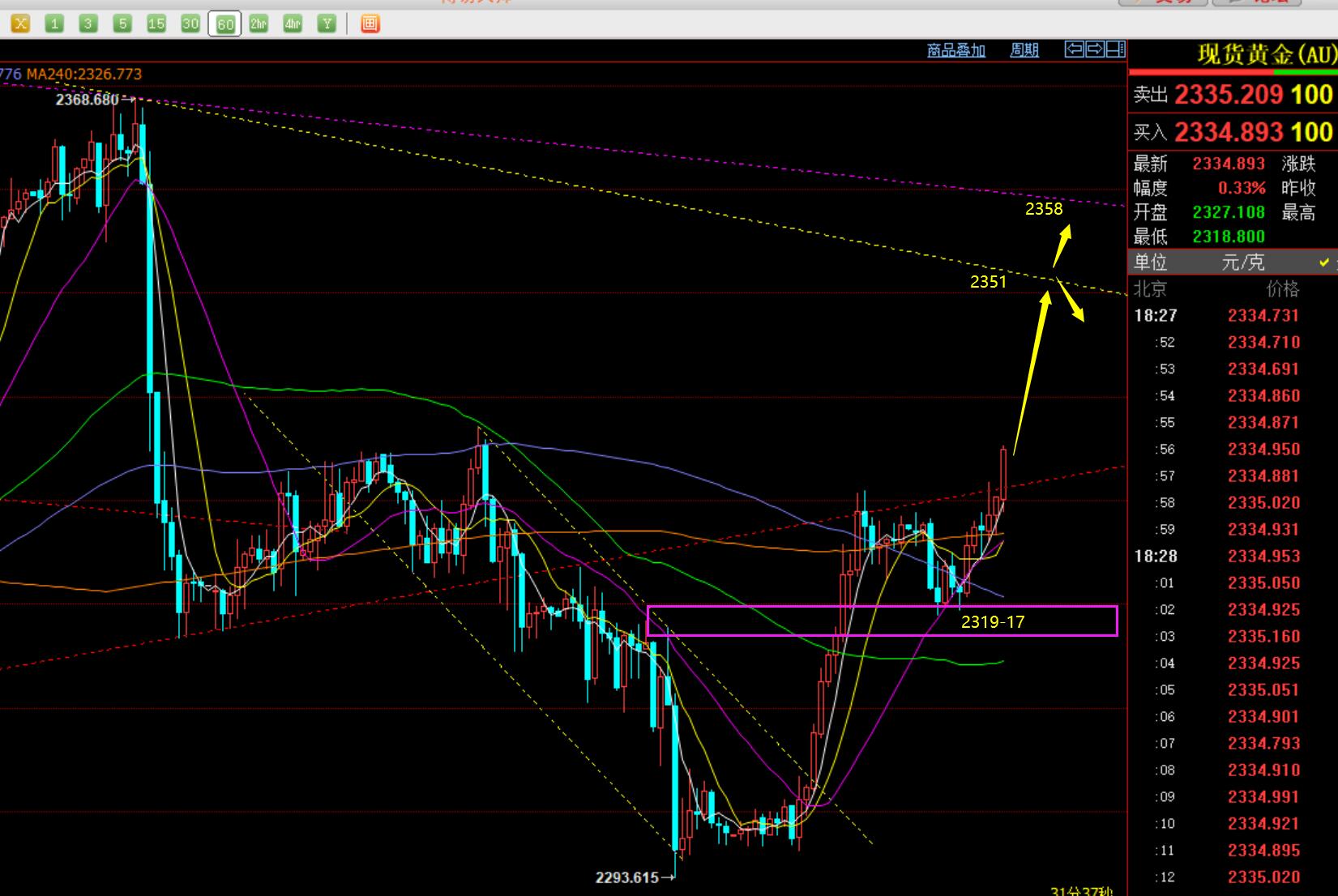The height and width of the screenshot is (896, 1338).
Task: Click the 开盘 value 2327.108
Action: click(1229, 212)
